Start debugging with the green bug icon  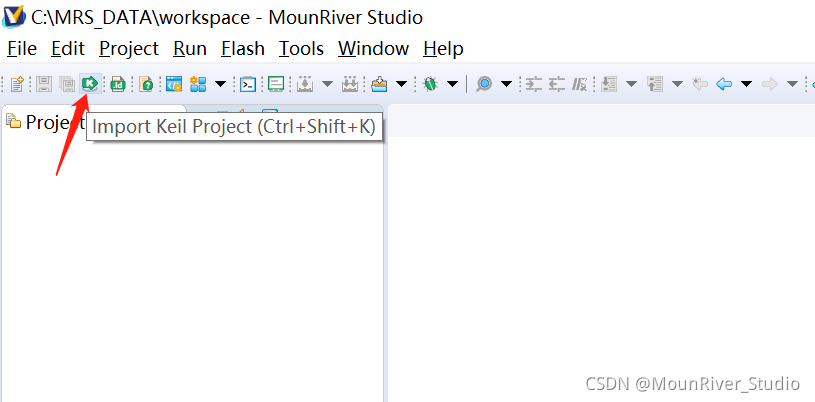pos(430,84)
